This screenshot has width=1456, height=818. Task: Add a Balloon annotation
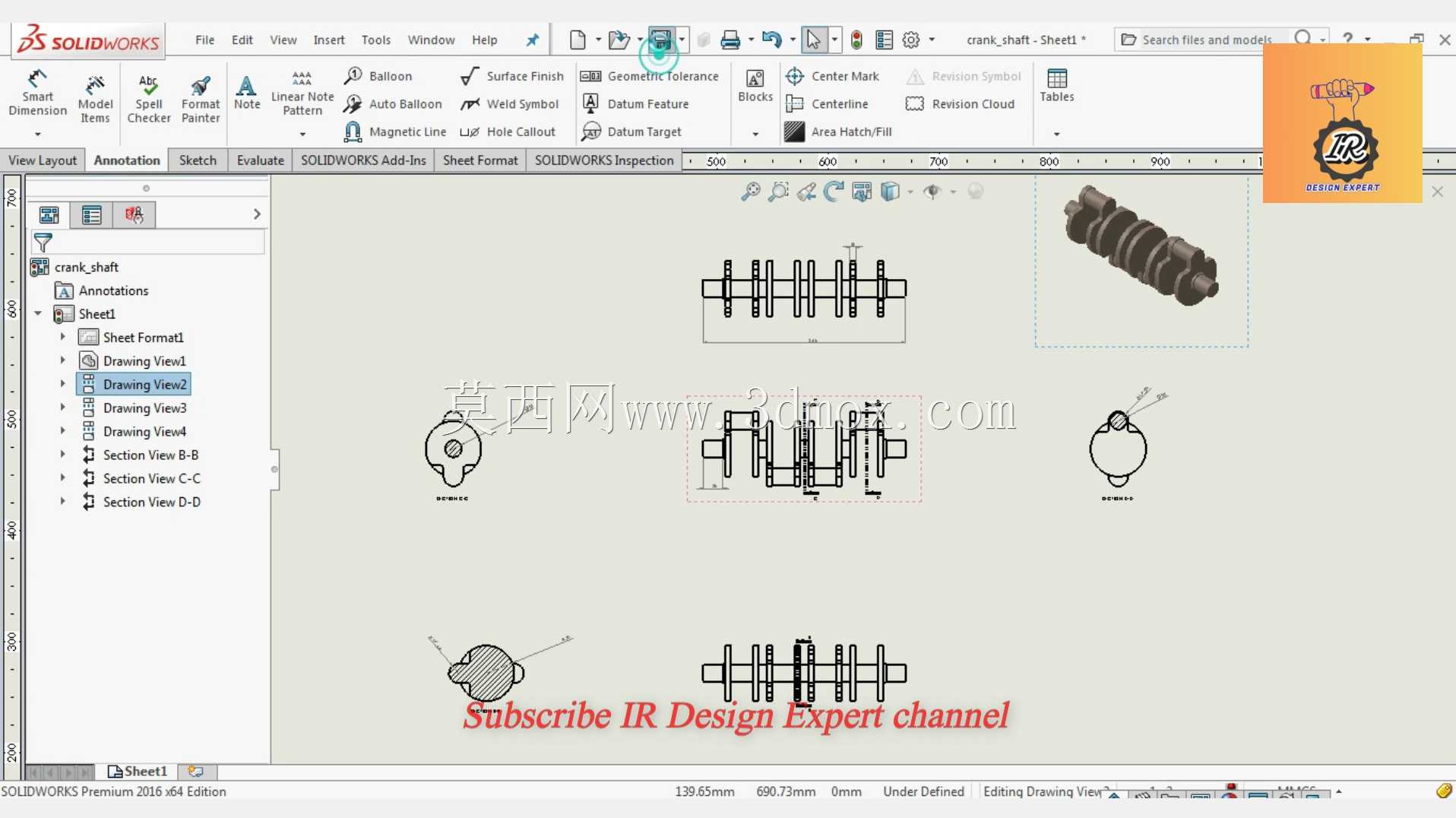point(378,76)
